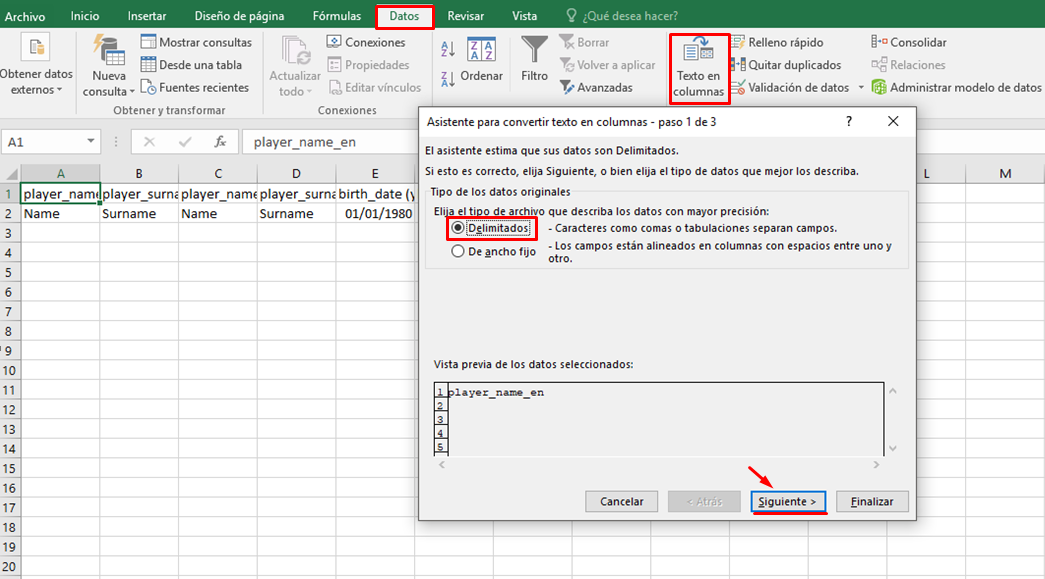Screen dimensions: 1045x579
Task: Click Relaciones in the ribbon
Action: tap(908, 65)
